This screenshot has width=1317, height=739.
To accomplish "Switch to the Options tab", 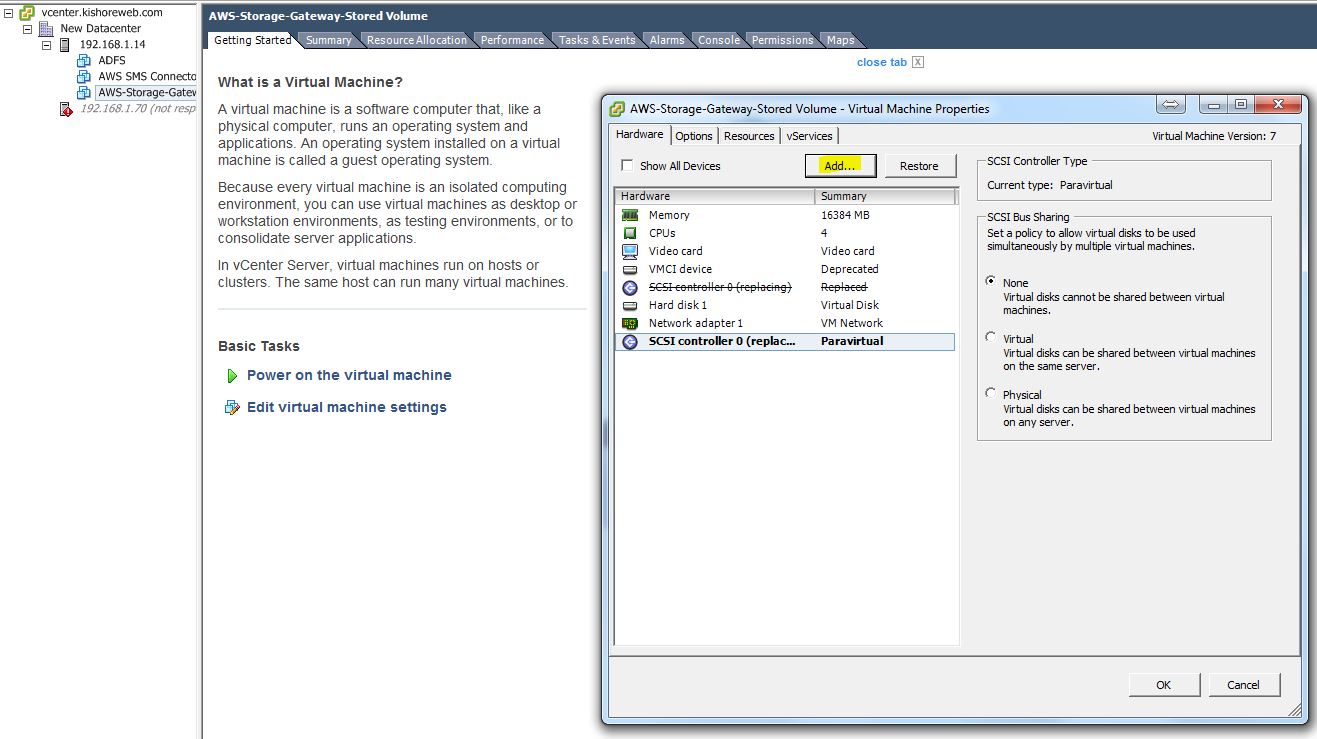I will [693, 136].
